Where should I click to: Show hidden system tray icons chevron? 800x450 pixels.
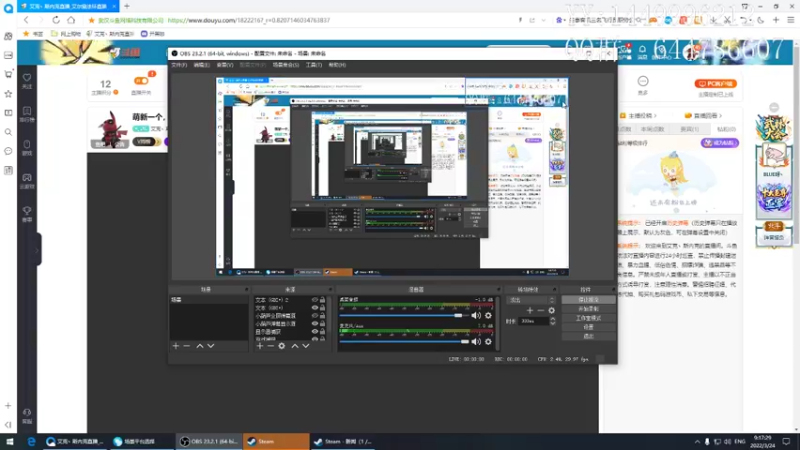(x=697, y=442)
